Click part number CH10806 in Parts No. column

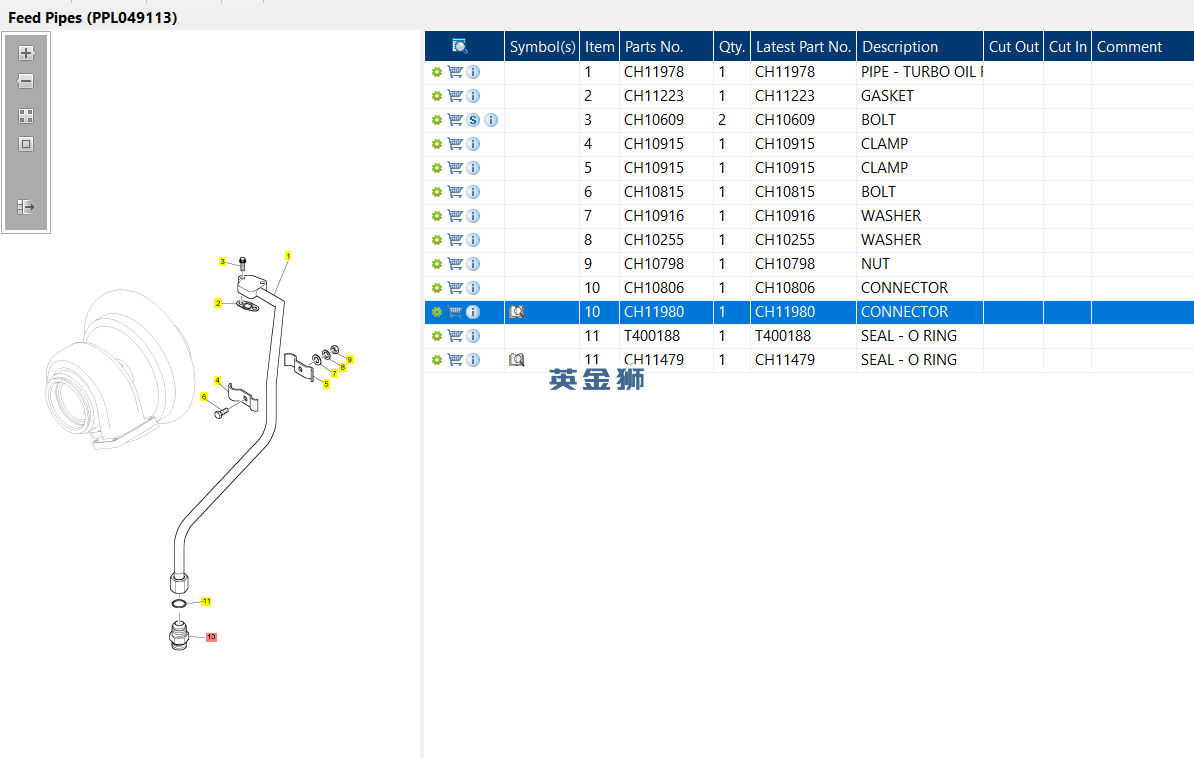(x=653, y=288)
